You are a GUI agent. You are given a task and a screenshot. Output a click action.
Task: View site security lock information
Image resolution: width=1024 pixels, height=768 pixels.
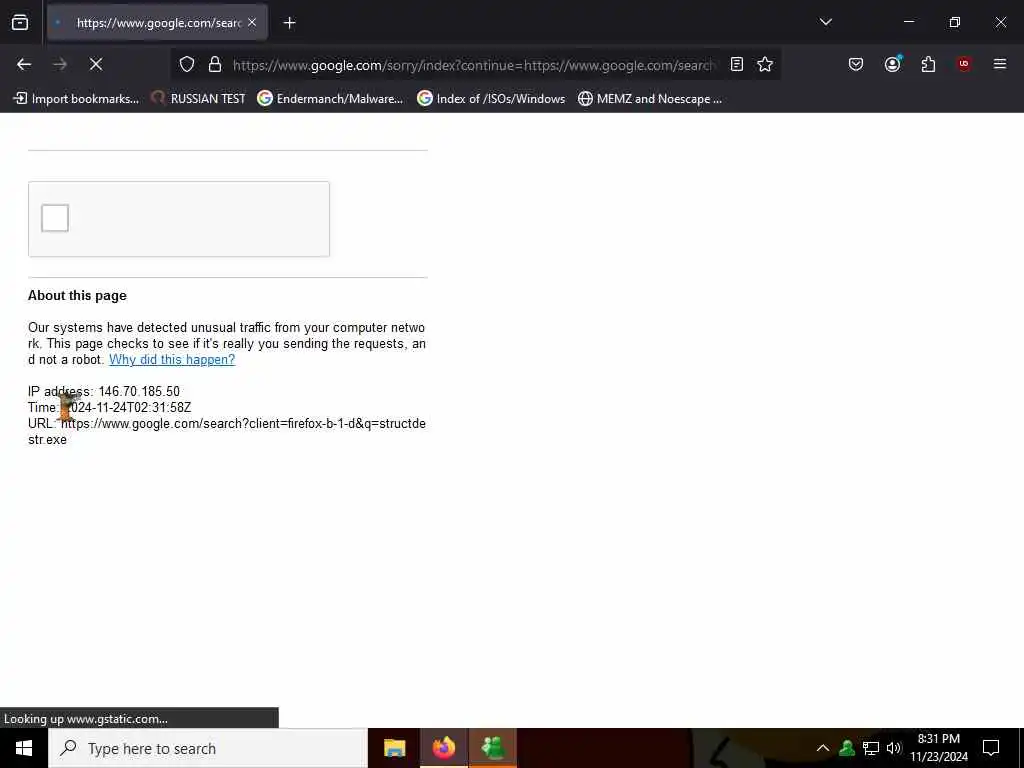click(x=215, y=65)
